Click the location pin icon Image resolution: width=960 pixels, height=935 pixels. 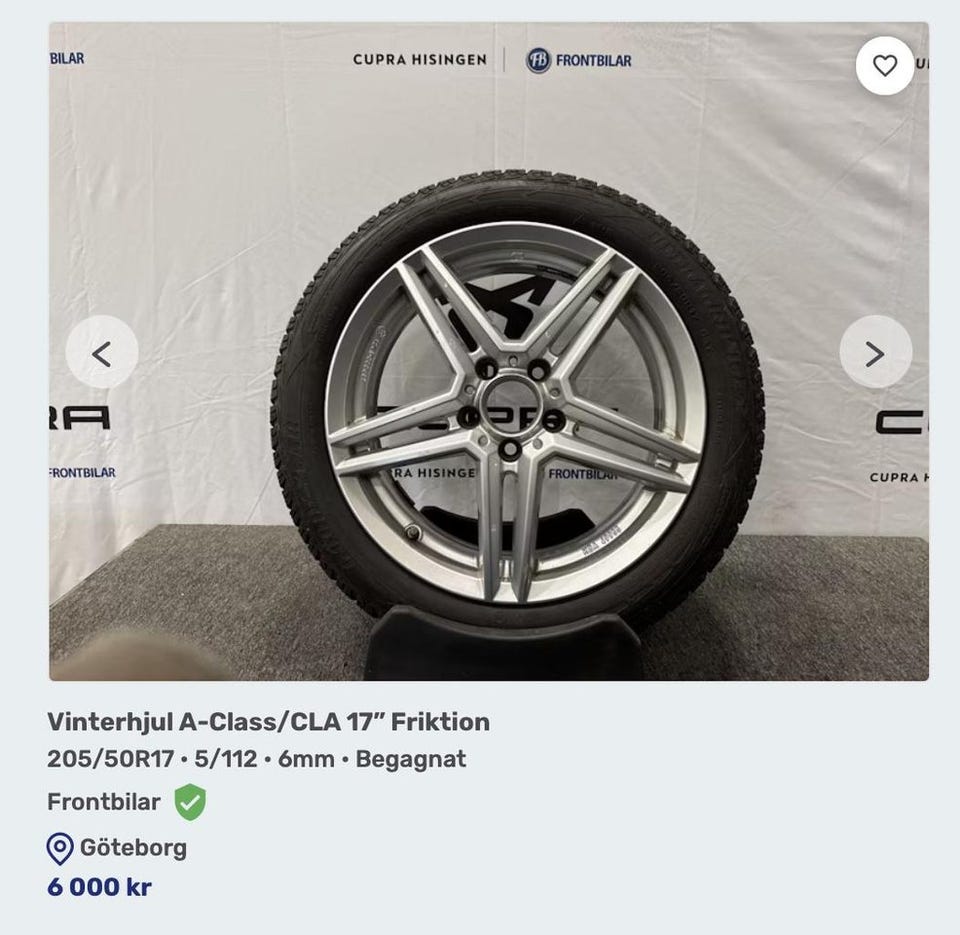pos(60,849)
